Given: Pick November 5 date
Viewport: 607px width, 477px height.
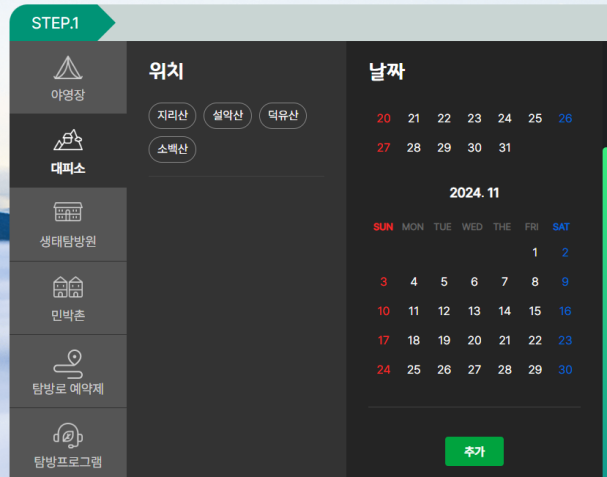Looking at the screenshot, I should pyautogui.click(x=444, y=282).
